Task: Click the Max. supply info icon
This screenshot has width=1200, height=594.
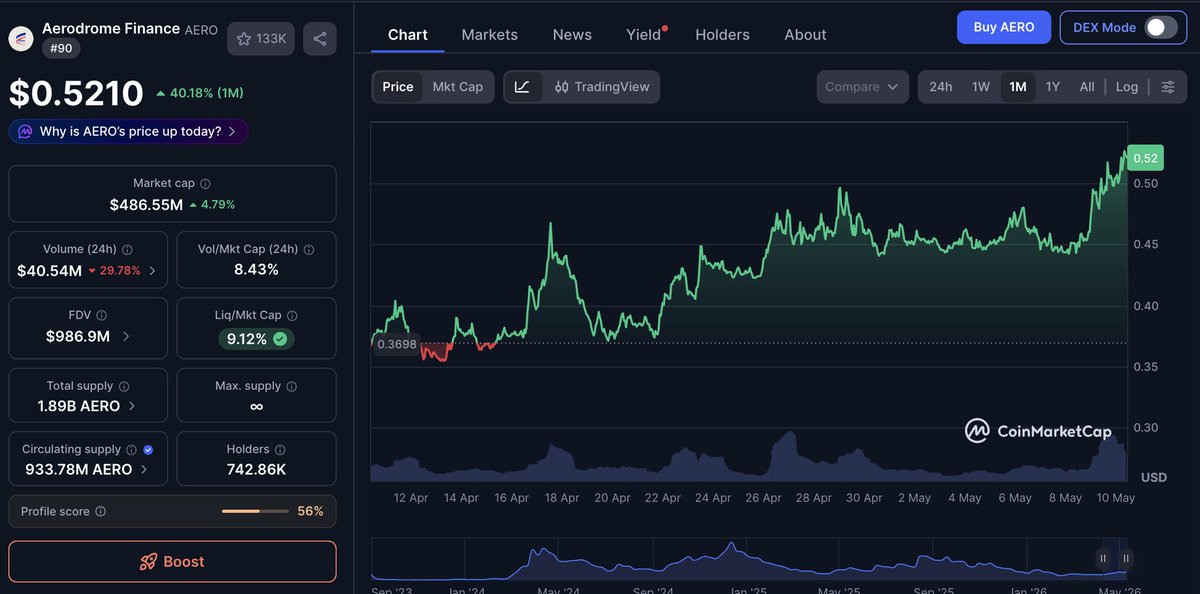Action: (292, 386)
